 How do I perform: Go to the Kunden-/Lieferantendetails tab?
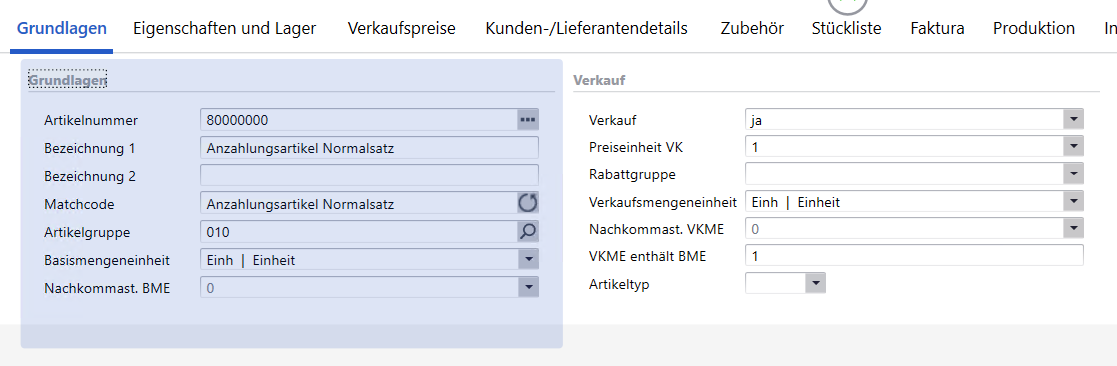tap(586, 28)
